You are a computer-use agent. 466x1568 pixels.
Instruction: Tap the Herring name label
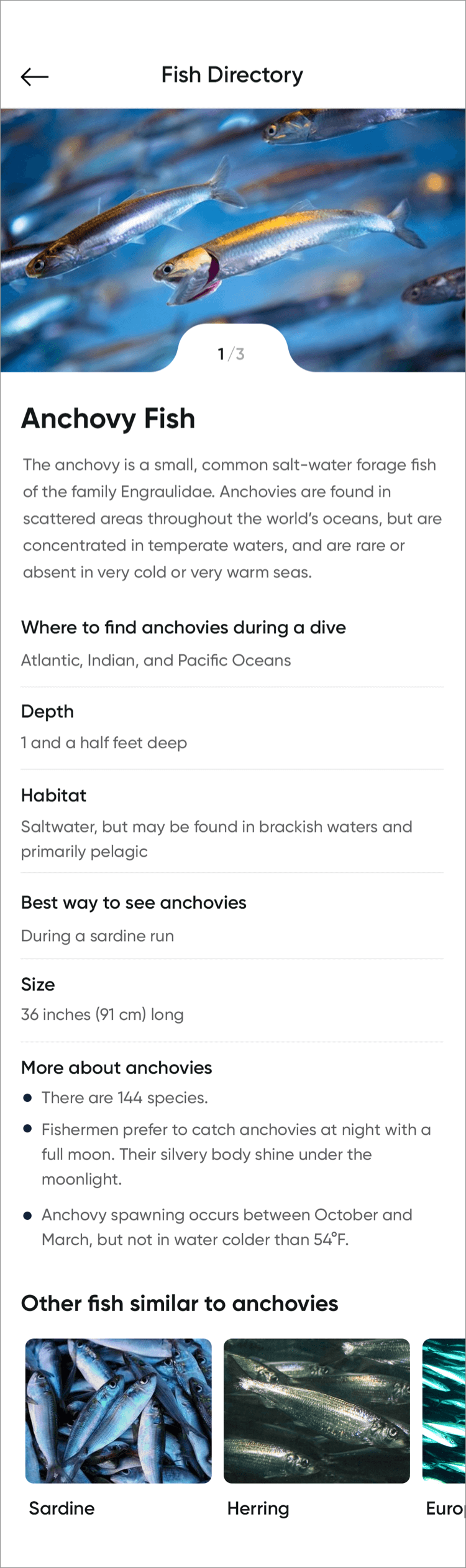tap(258, 1508)
